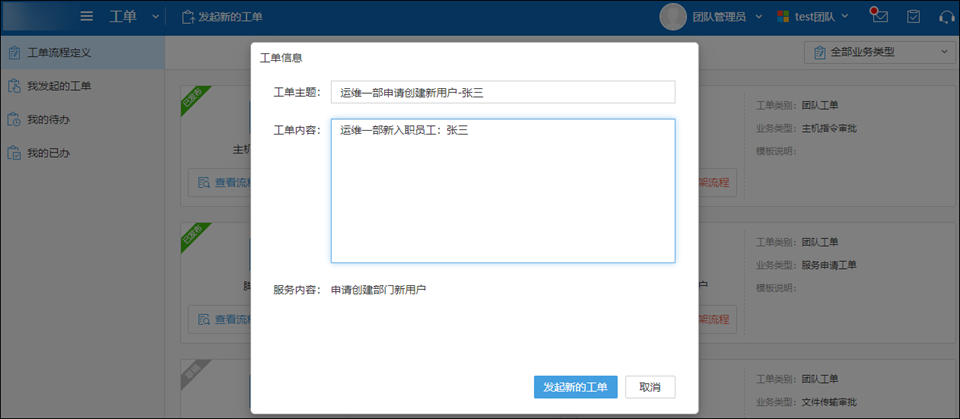Click 发起新的工单 in the top bar
Screen dimensions: 960x419
(222, 17)
